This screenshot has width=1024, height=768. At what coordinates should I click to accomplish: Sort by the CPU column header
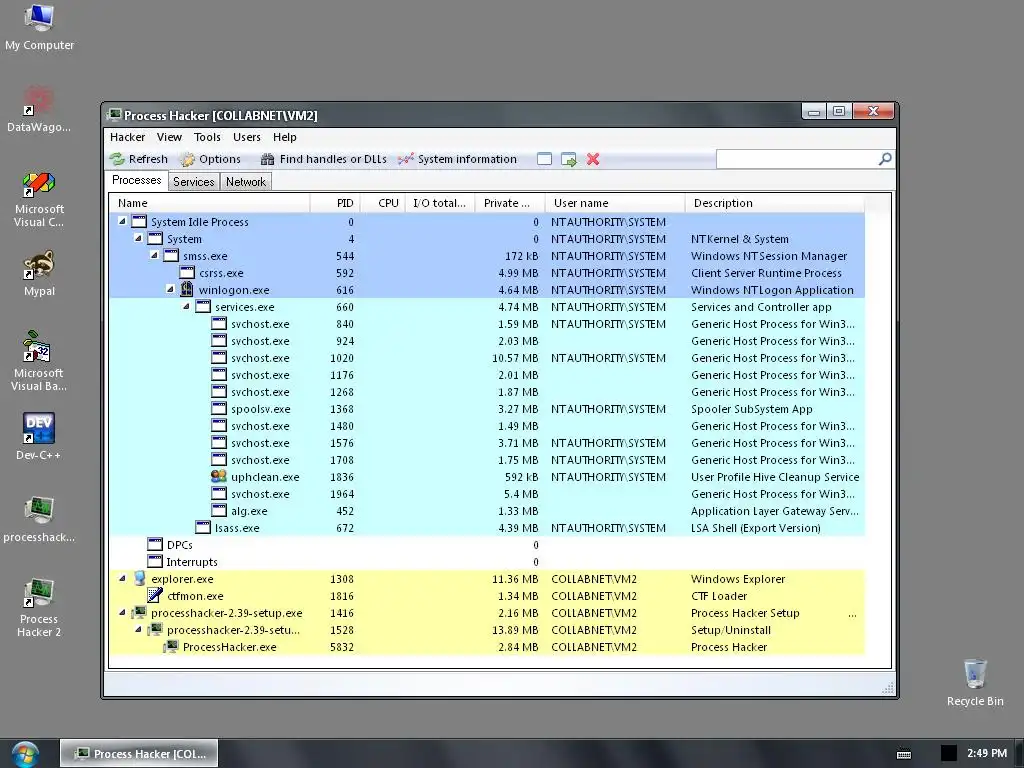tap(383, 203)
